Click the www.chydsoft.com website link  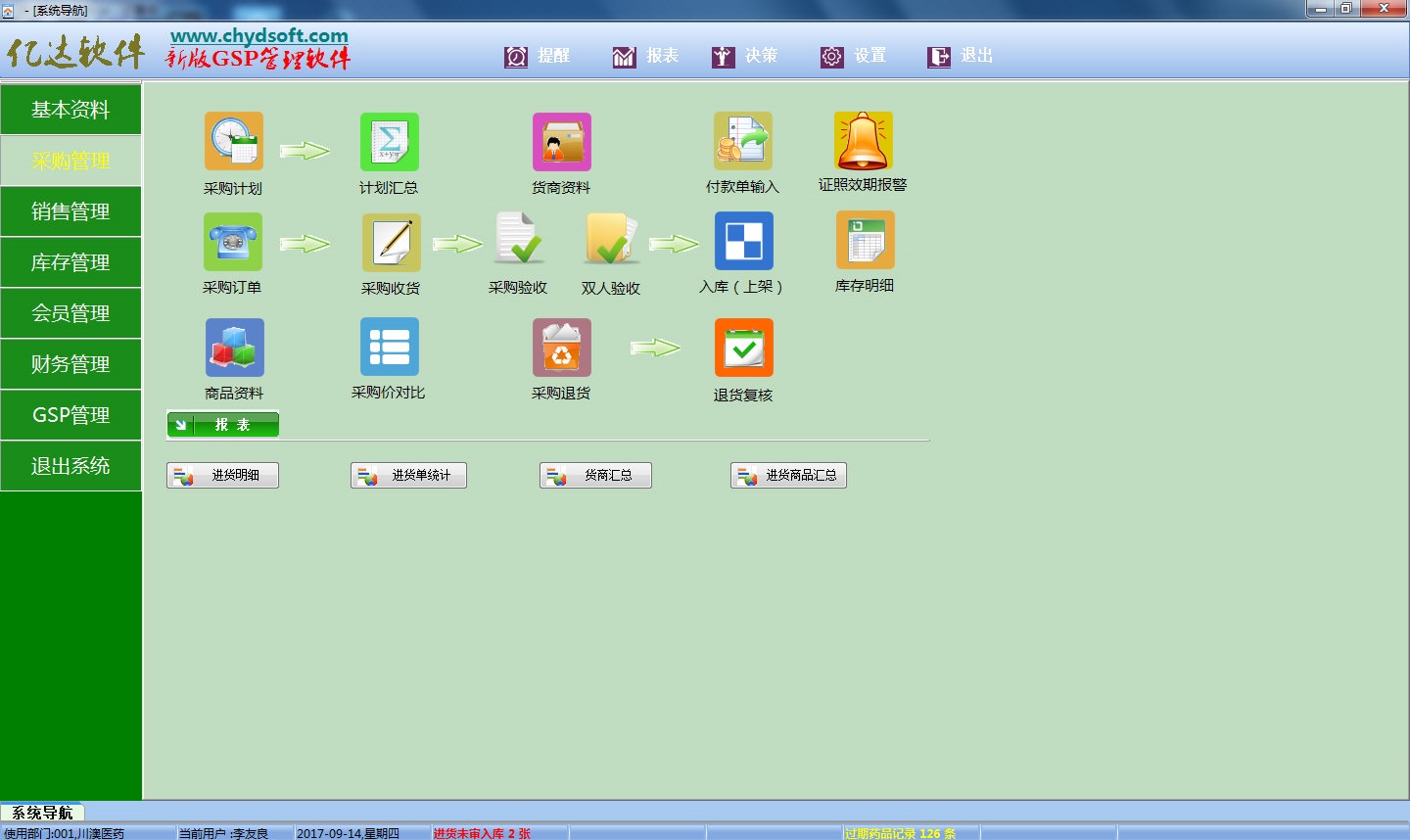coord(259,36)
